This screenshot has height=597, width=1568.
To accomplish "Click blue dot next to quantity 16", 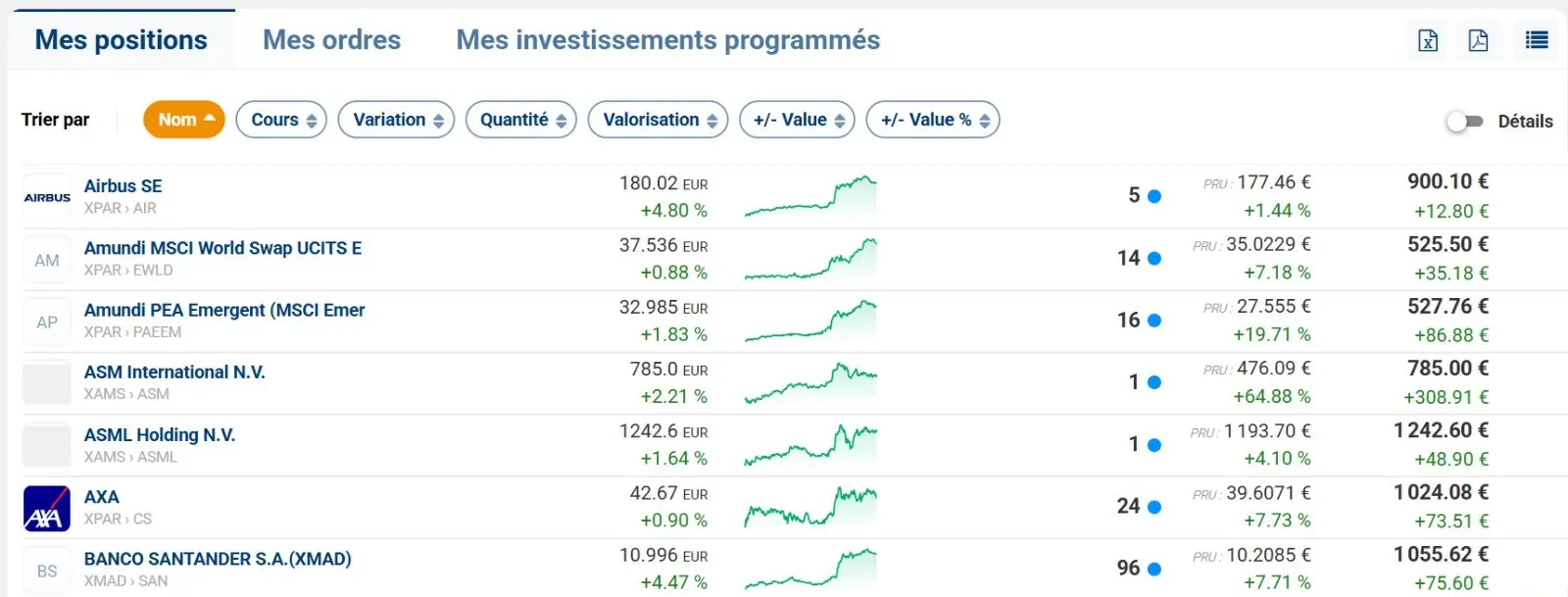I will pyautogui.click(x=1154, y=321).
